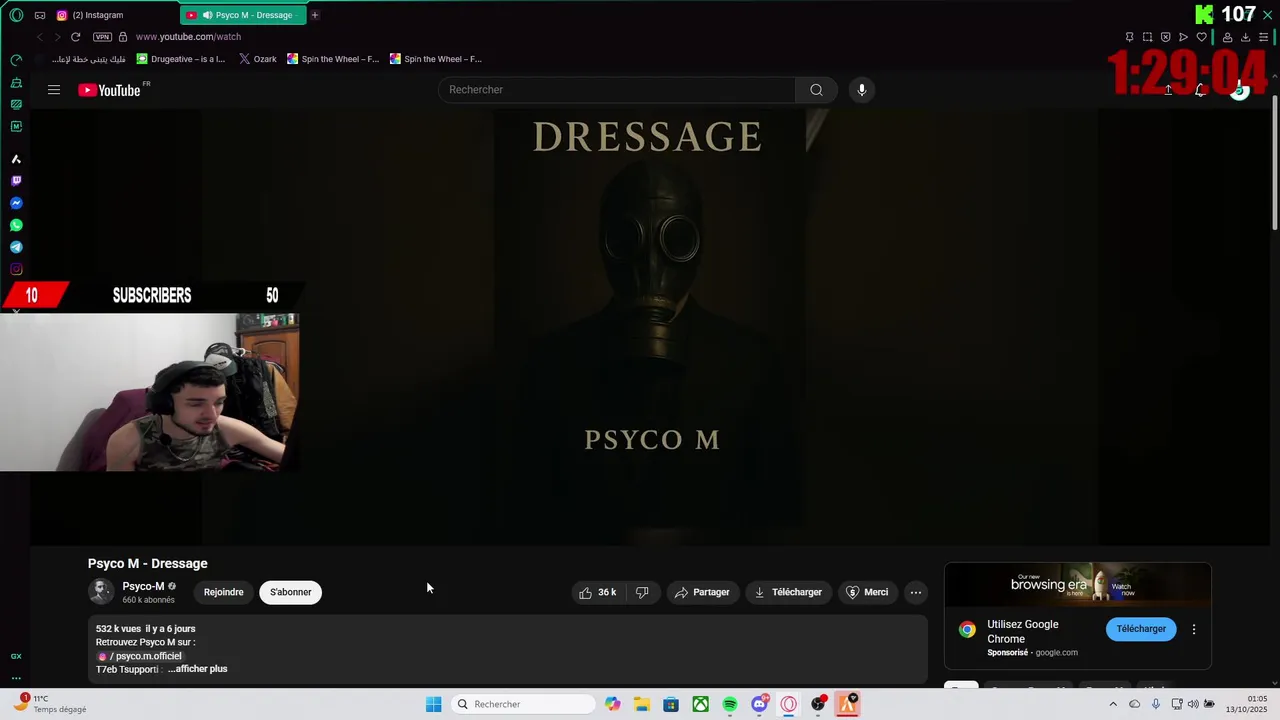
Task: Open the first Spin the Wheel bookmark
Action: 333,59
